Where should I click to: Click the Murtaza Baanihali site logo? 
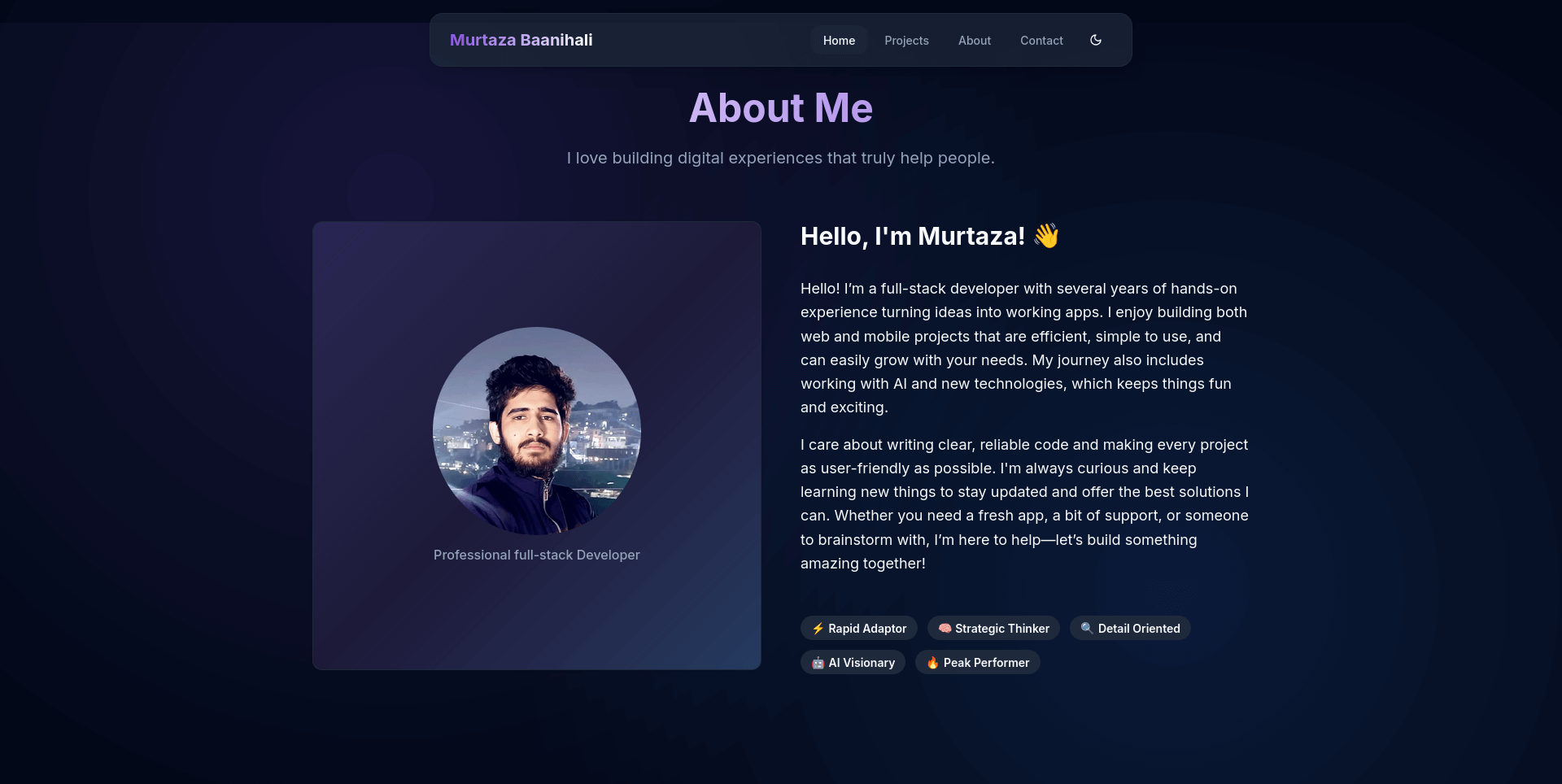pyautogui.click(x=521, y=40)
